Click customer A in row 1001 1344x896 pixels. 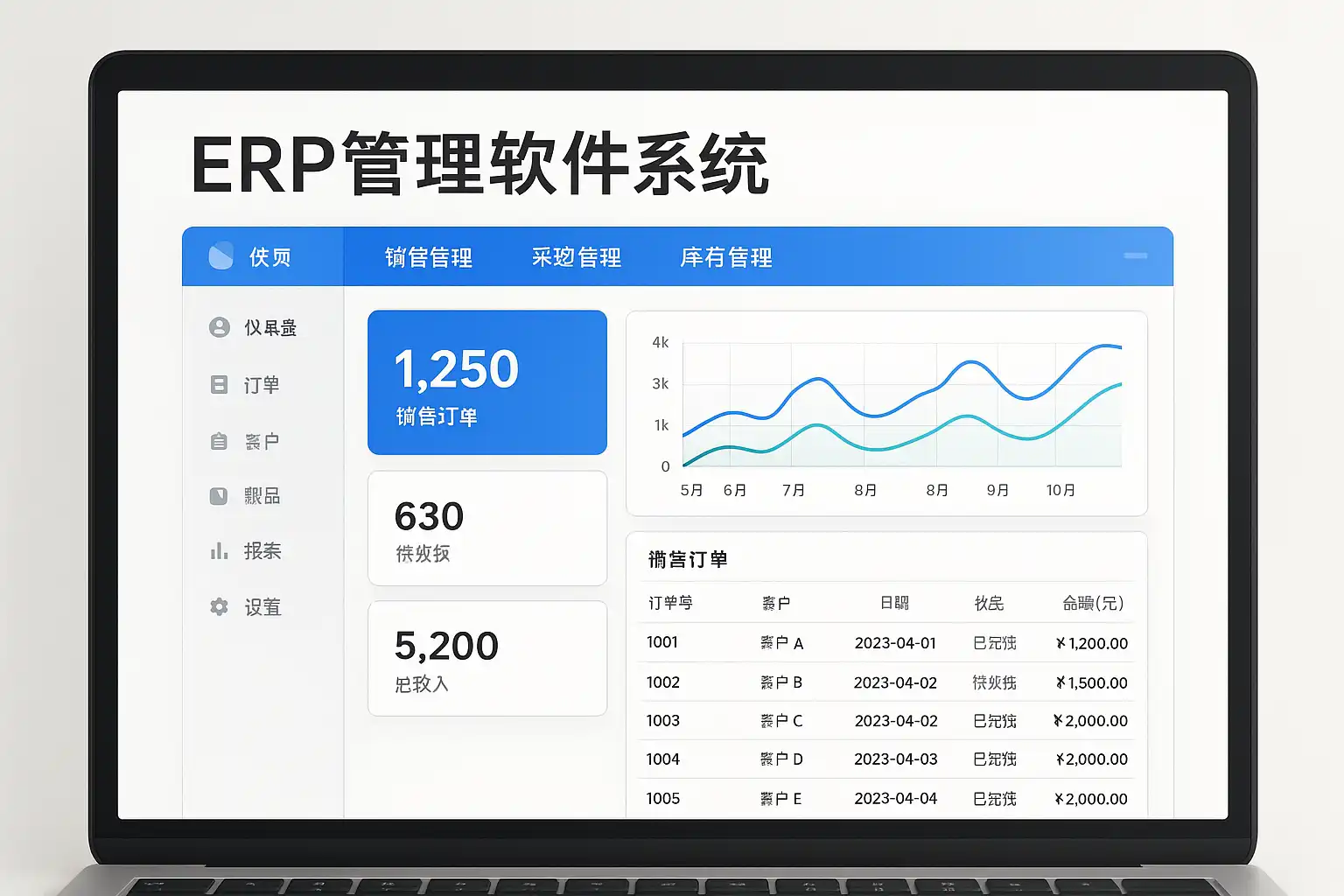tap(782, 643)
